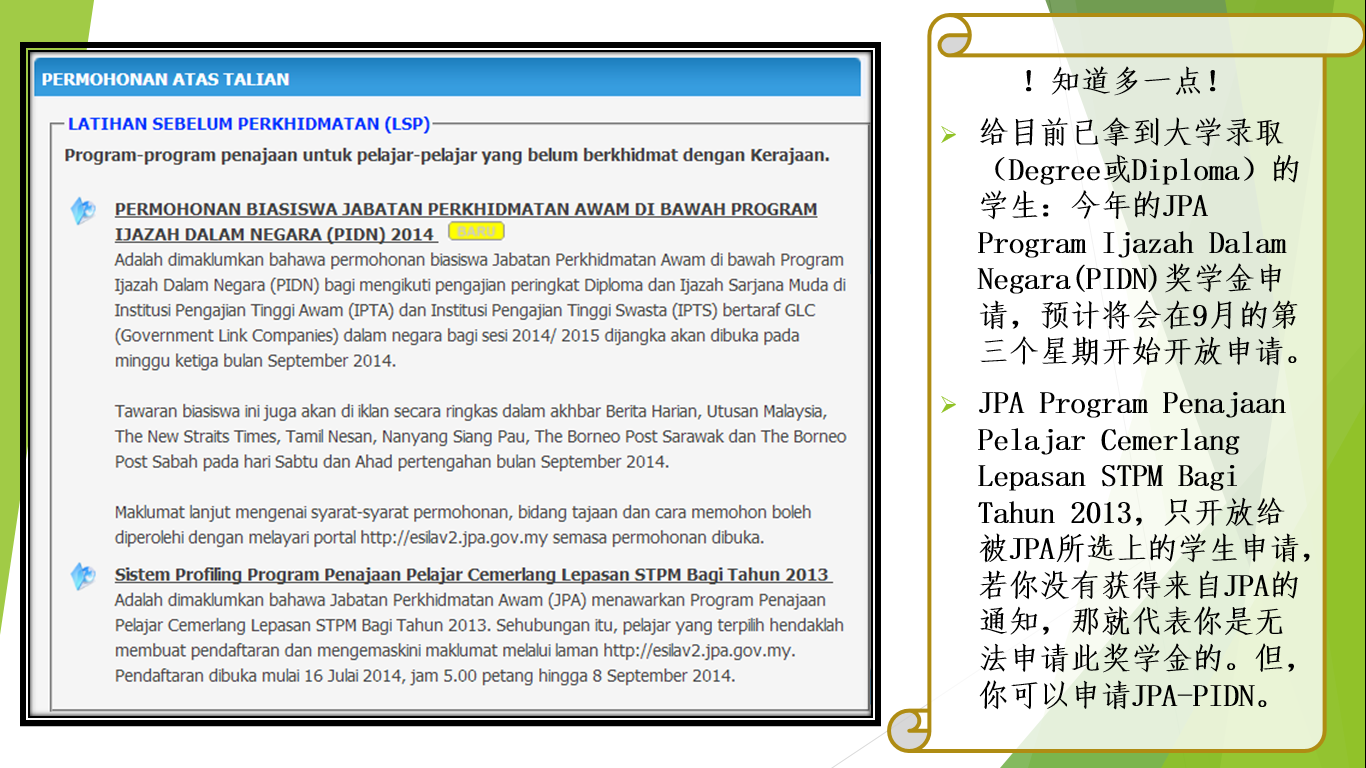Viewport: 1366px width, 768px height.
Task: Select the "LATIHAN SEBELUM PERKHIDMATAN (LSP)" section title
Action: pos(249,124)
